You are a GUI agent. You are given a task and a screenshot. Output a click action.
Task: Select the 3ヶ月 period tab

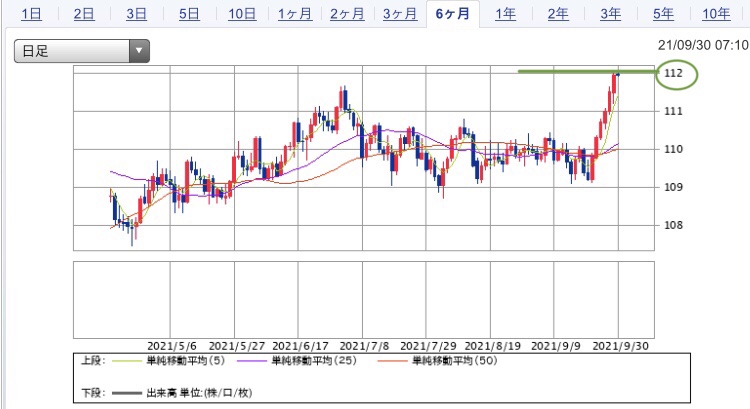pyautogui.click(x=399, y=14)
